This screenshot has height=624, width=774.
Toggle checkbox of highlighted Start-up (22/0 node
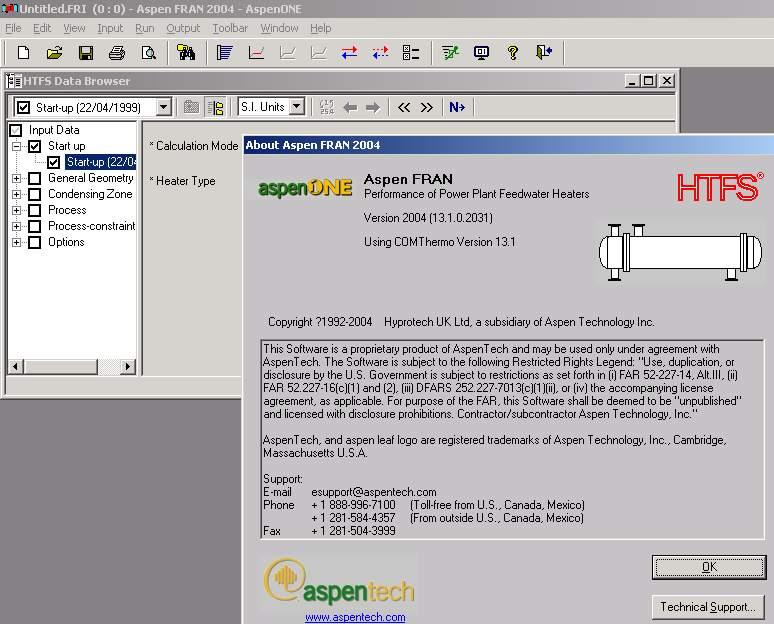(54, 162)
